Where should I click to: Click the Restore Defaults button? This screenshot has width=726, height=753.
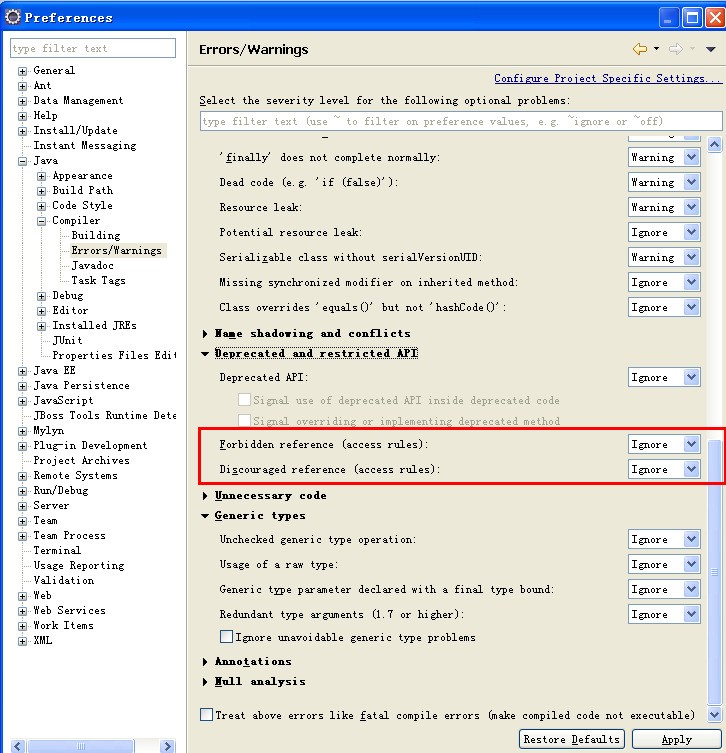[x=572, y=739]
